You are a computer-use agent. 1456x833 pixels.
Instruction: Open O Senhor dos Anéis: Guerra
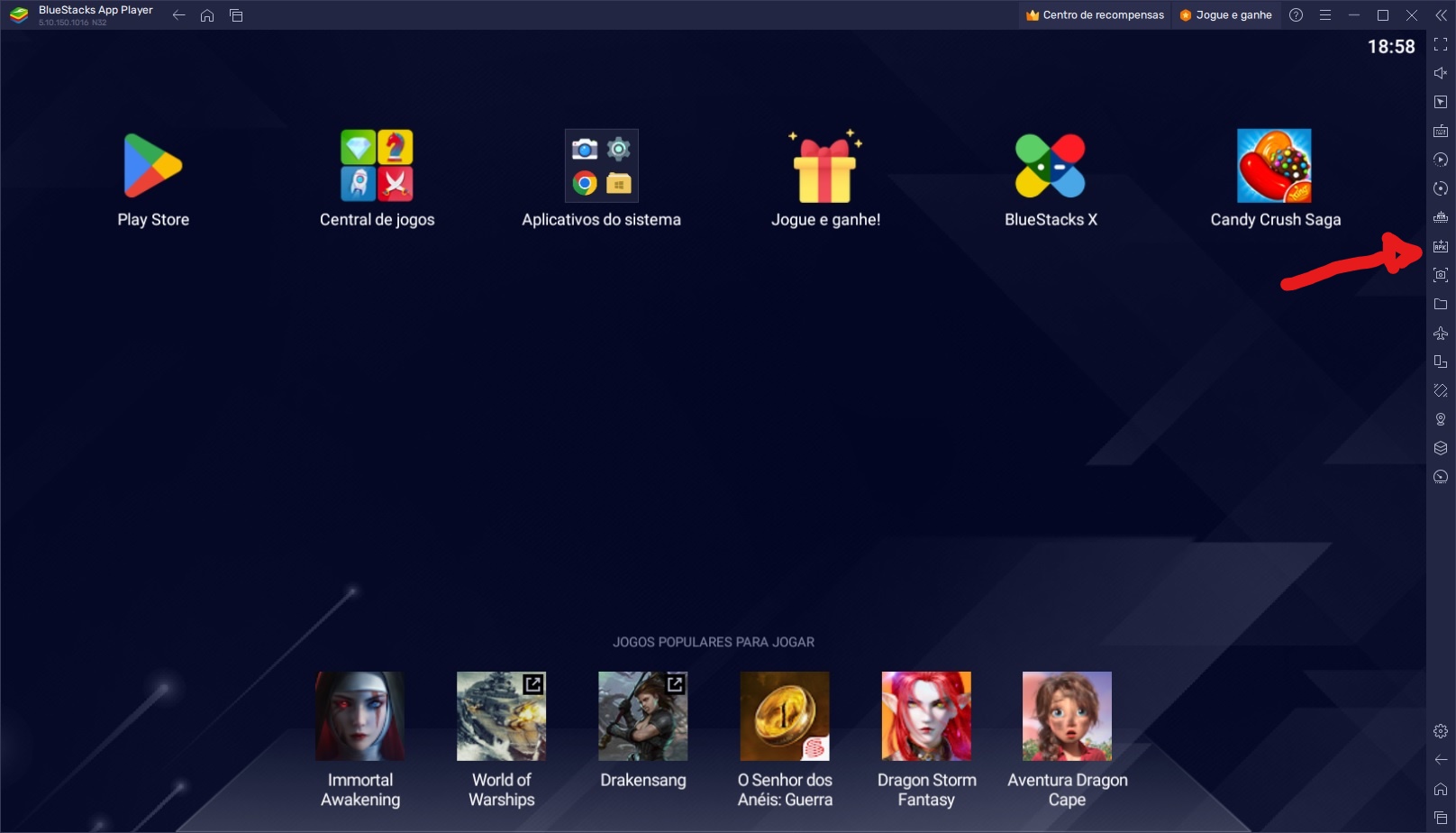(784, 716)
